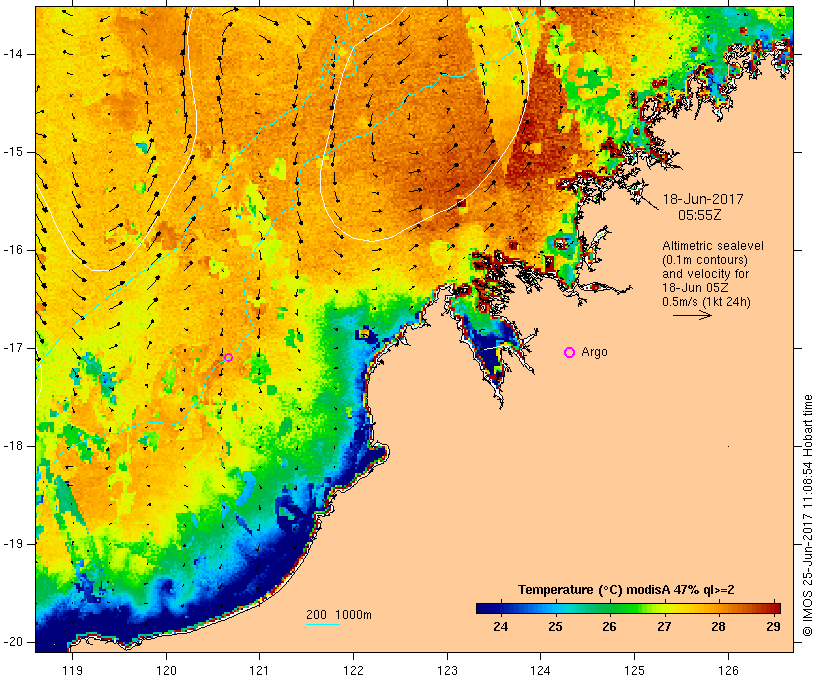Click the dark blue end of the colorbar
The image size is (820, 680).
484,608
